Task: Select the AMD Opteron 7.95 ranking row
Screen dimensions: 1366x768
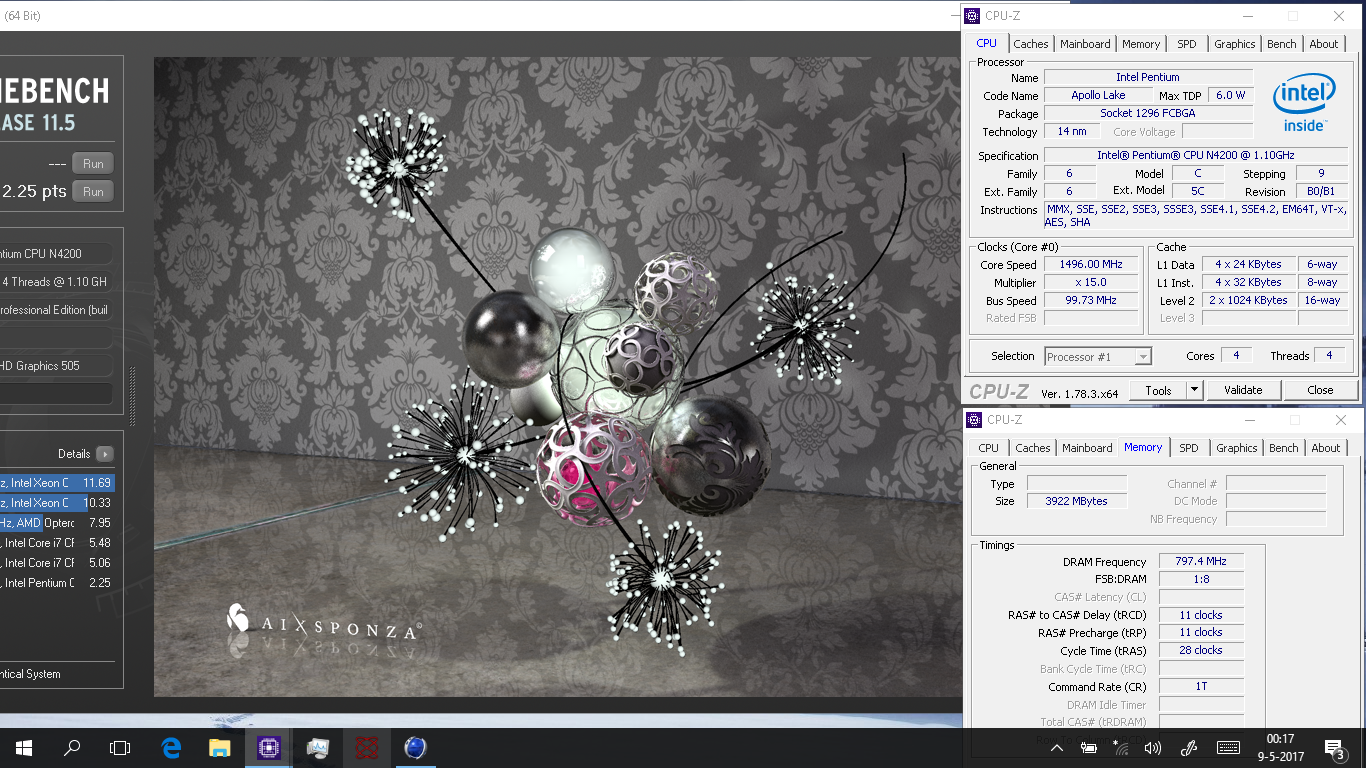Action: click(x=56, y=523)
